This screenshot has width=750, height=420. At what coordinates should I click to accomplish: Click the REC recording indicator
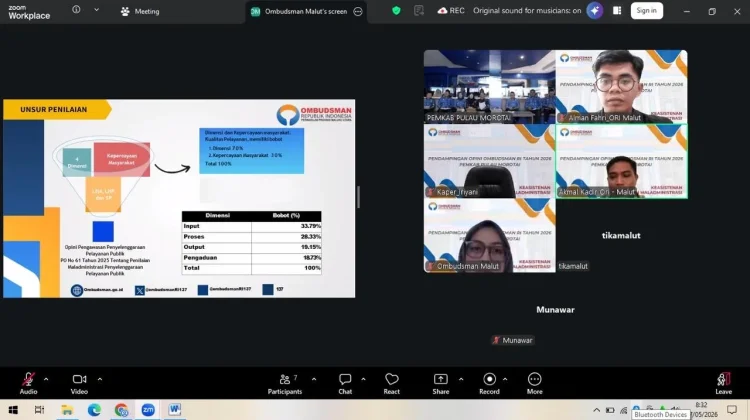pos(451,11)
